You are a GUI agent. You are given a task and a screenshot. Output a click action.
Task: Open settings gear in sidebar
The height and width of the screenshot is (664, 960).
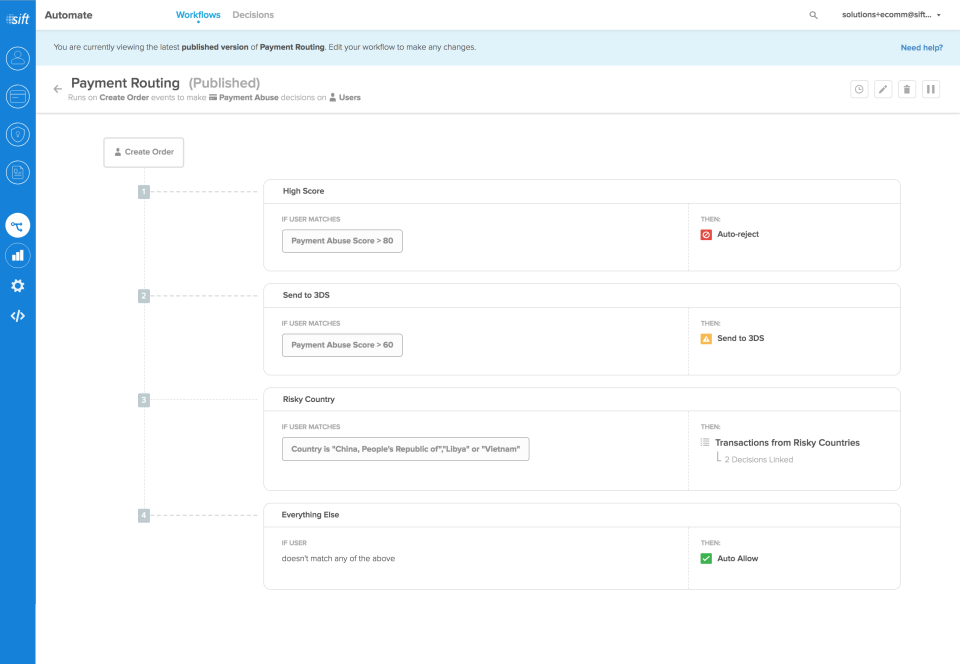[17, 286]
